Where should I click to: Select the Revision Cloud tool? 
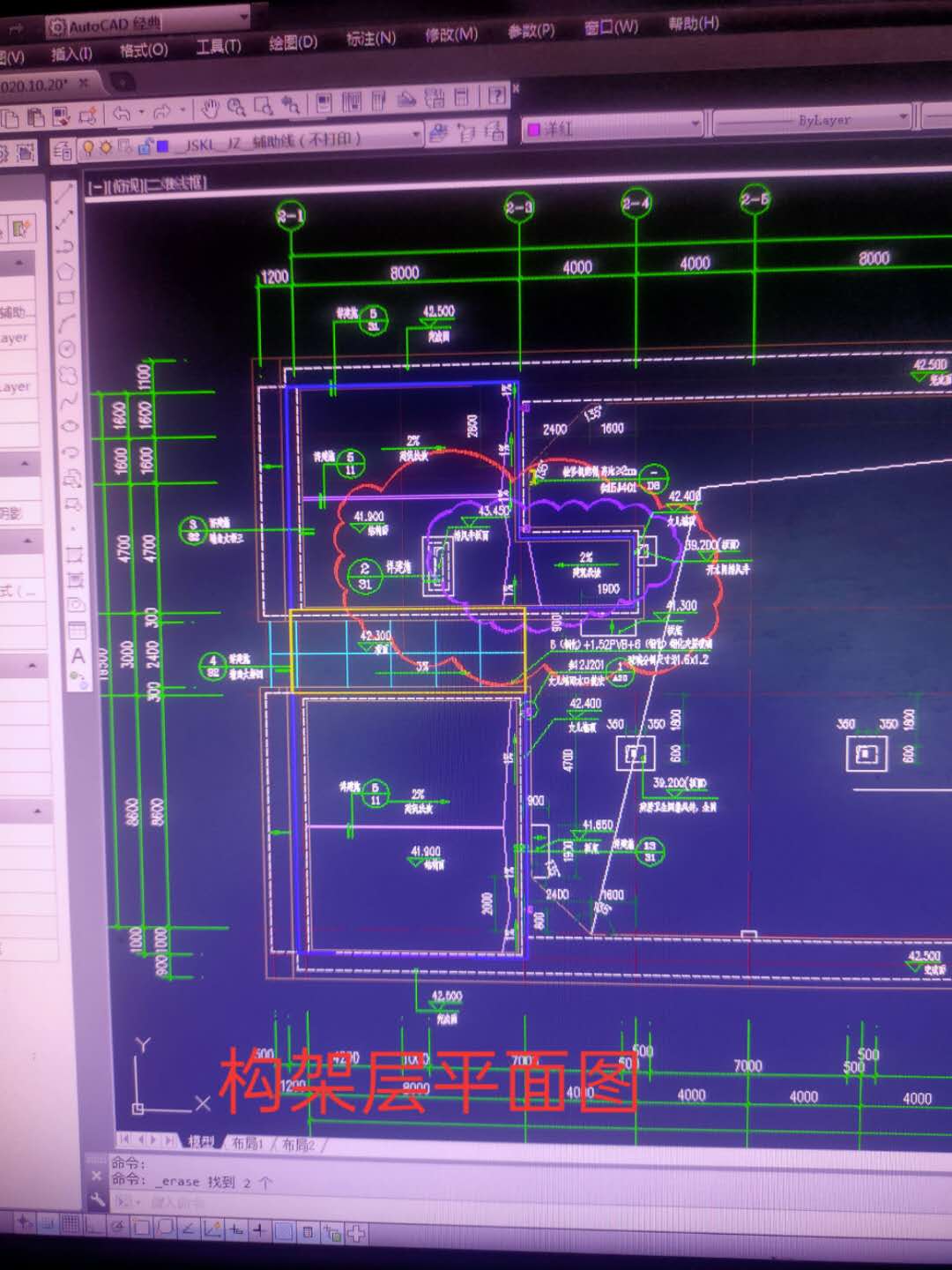click(68, 375)
